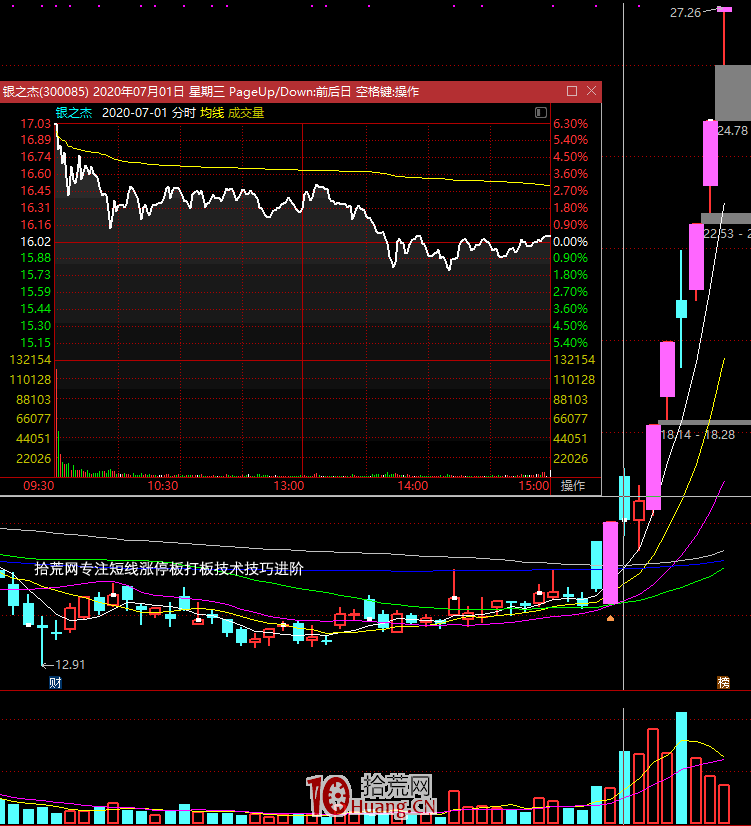
Task: Click the 银之杰 stock name label
Action: click(74, 113)
